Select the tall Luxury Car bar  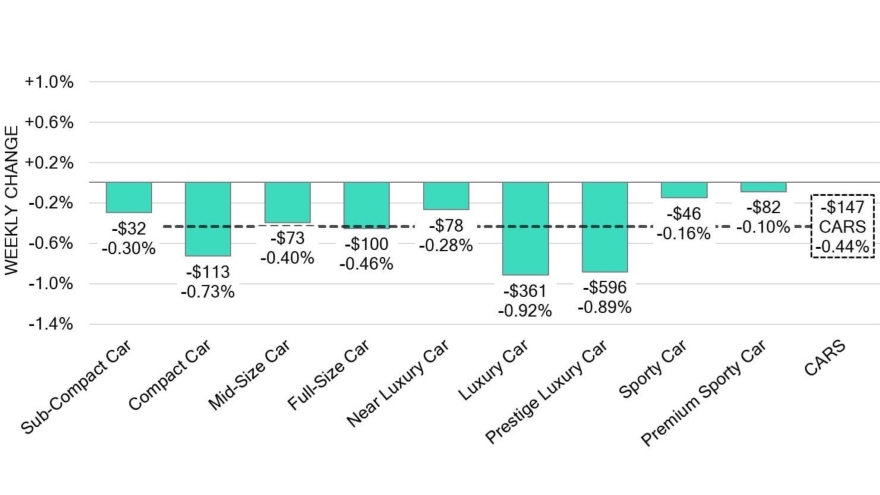coord(525,228)
